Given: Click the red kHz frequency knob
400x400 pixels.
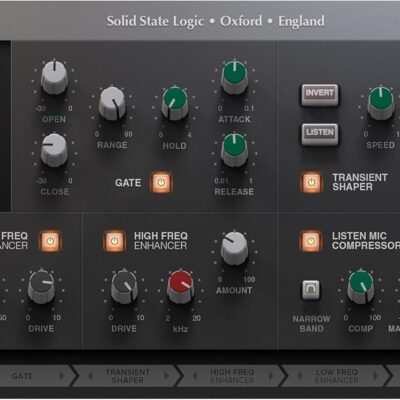Looking at the screenshot, I should click(180, 287).
